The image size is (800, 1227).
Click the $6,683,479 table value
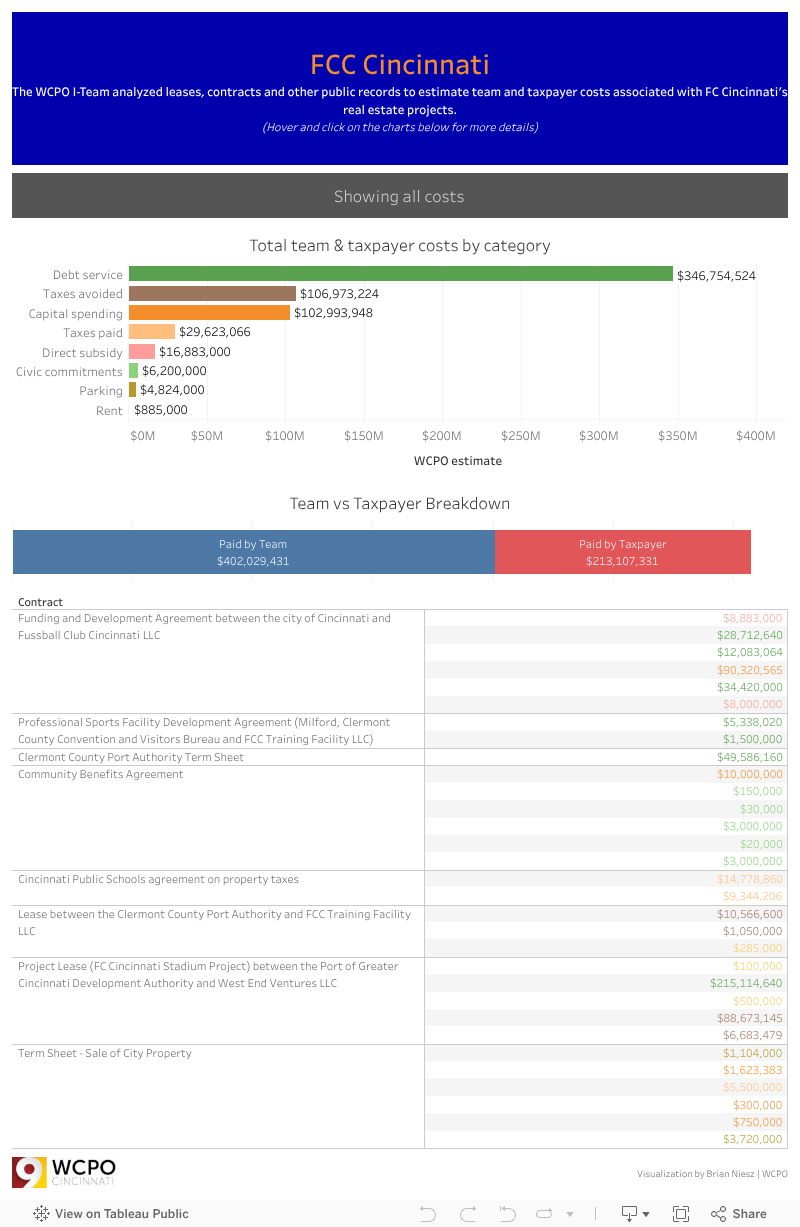tap(752, 1036)
